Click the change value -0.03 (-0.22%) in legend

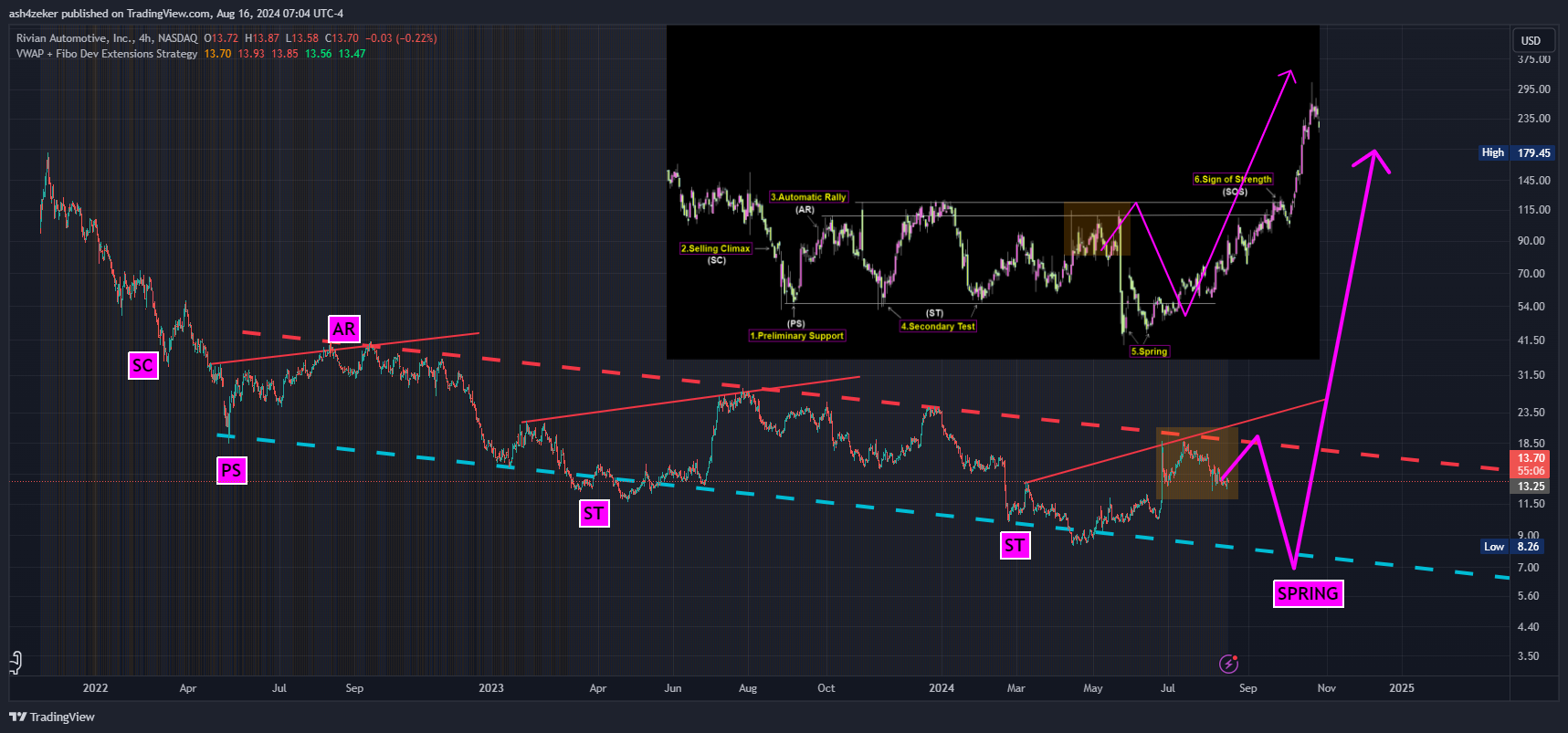401,38
